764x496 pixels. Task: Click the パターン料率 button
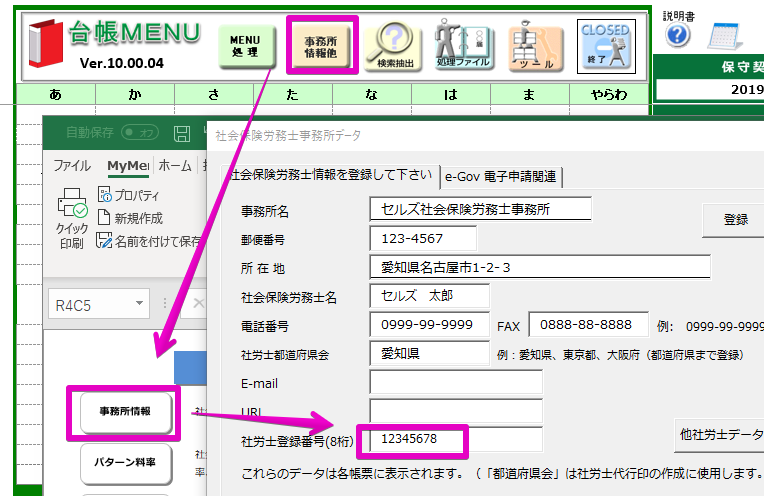[126, 462]
